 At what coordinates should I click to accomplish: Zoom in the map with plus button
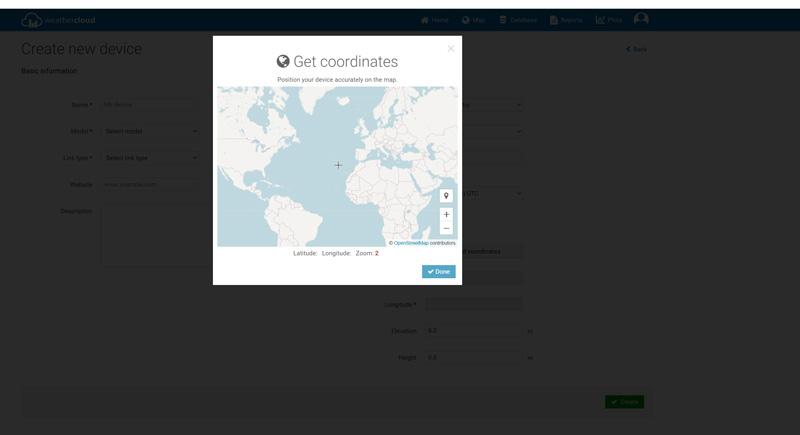pos(446,215)
